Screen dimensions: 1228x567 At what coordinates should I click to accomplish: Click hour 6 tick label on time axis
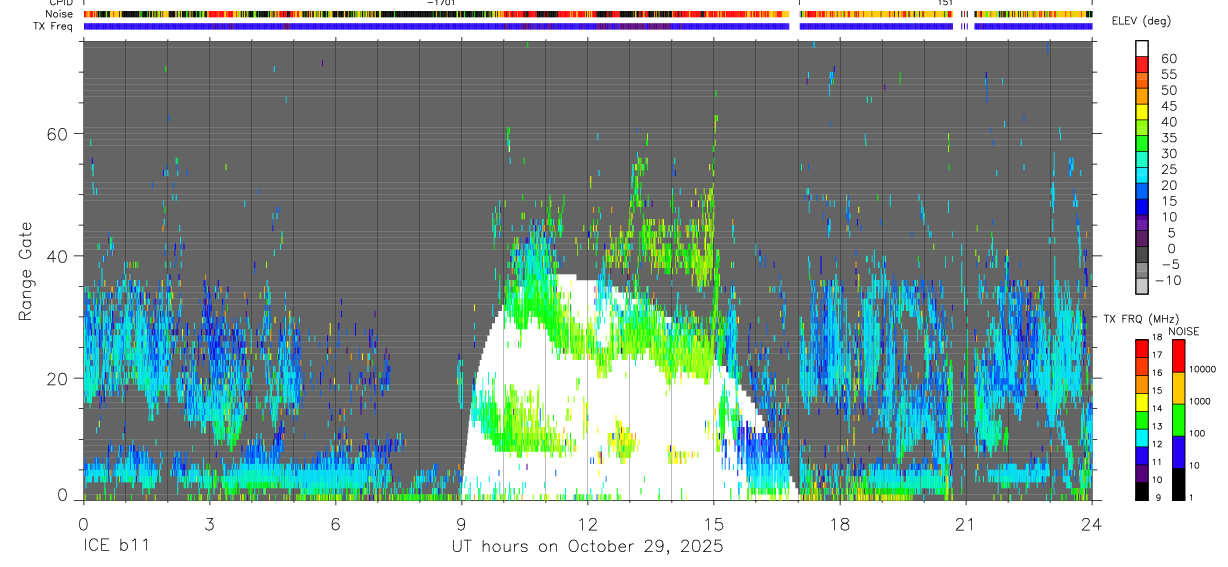point(335,524)
